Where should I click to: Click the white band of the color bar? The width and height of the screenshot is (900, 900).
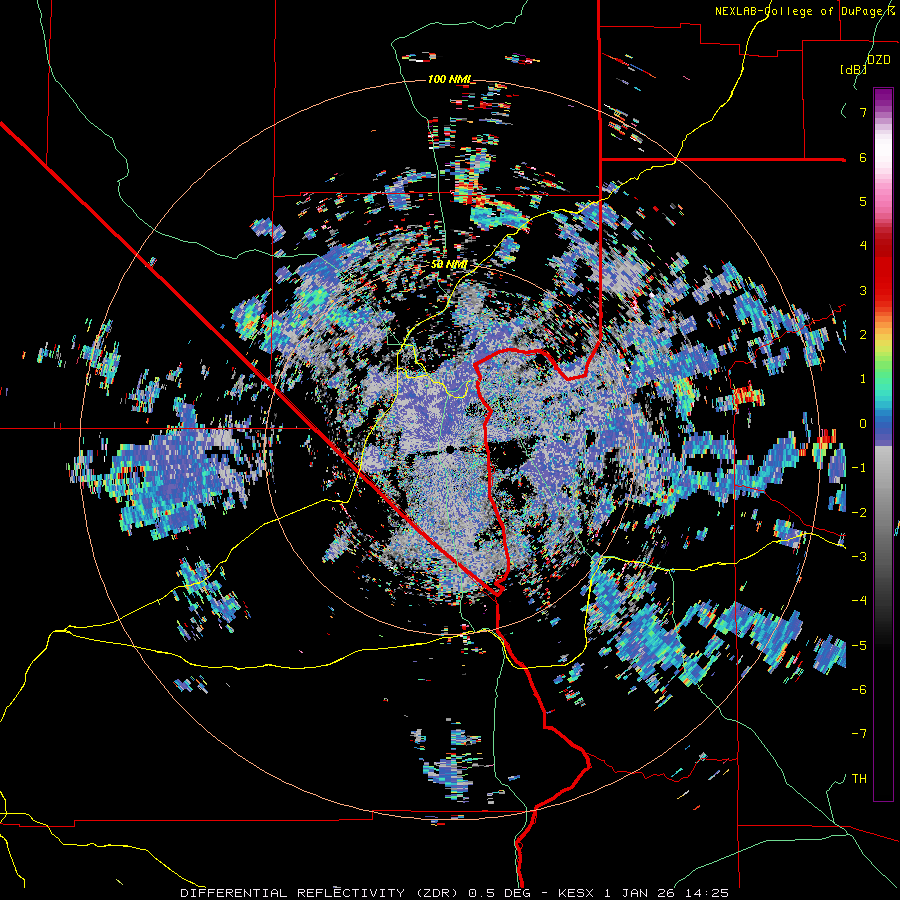[x=883, y=150]
